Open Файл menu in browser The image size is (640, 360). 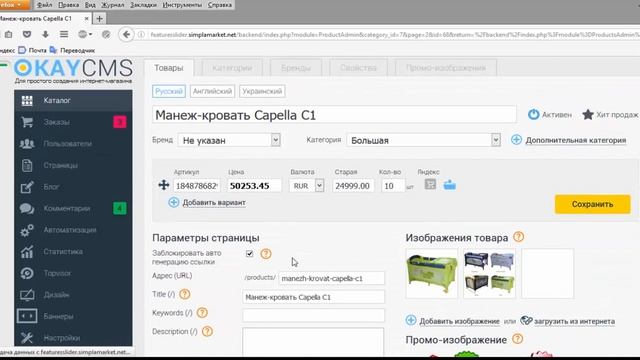(44, 5)
